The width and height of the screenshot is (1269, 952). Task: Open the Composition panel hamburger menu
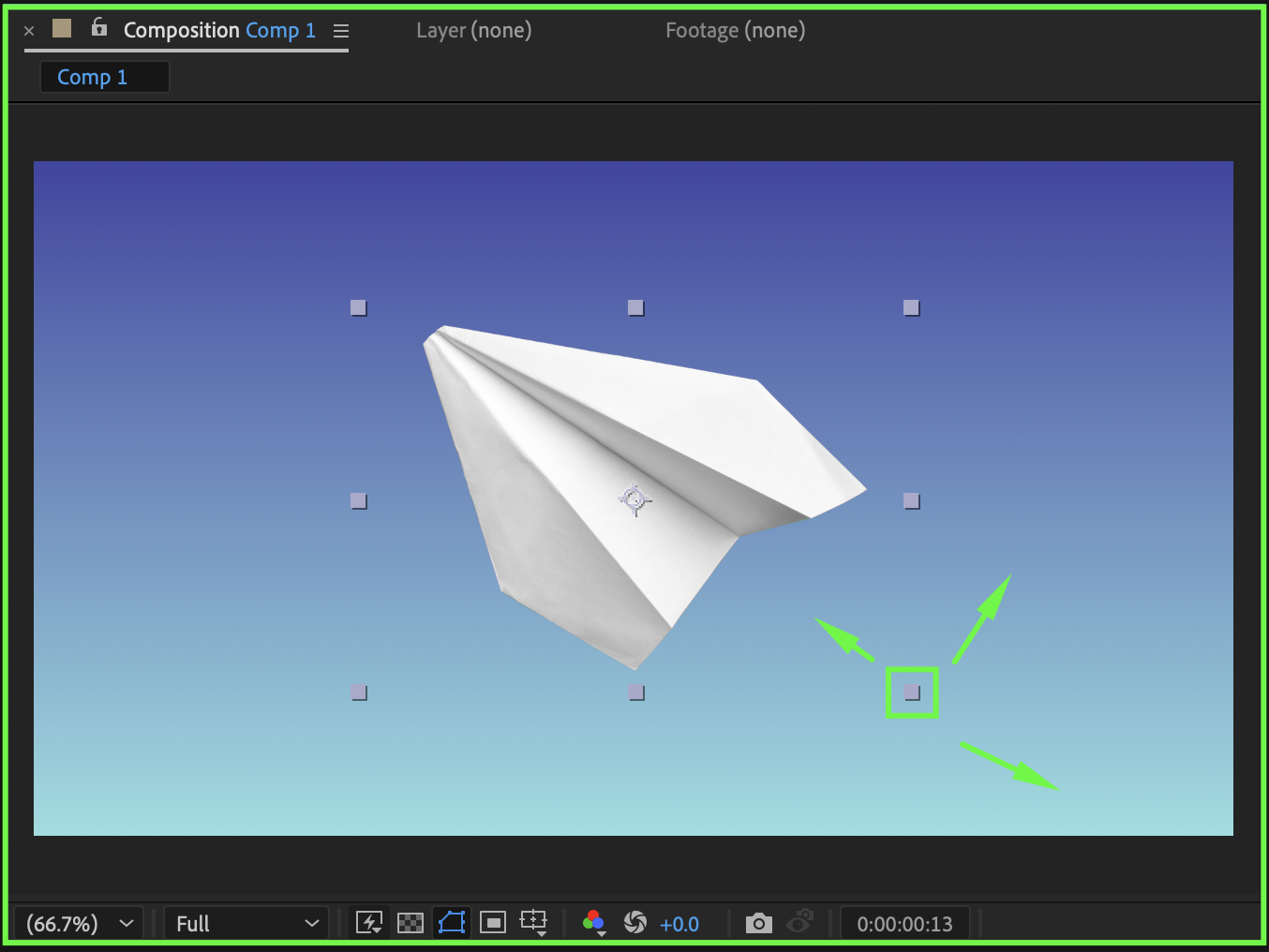(341, 31)
